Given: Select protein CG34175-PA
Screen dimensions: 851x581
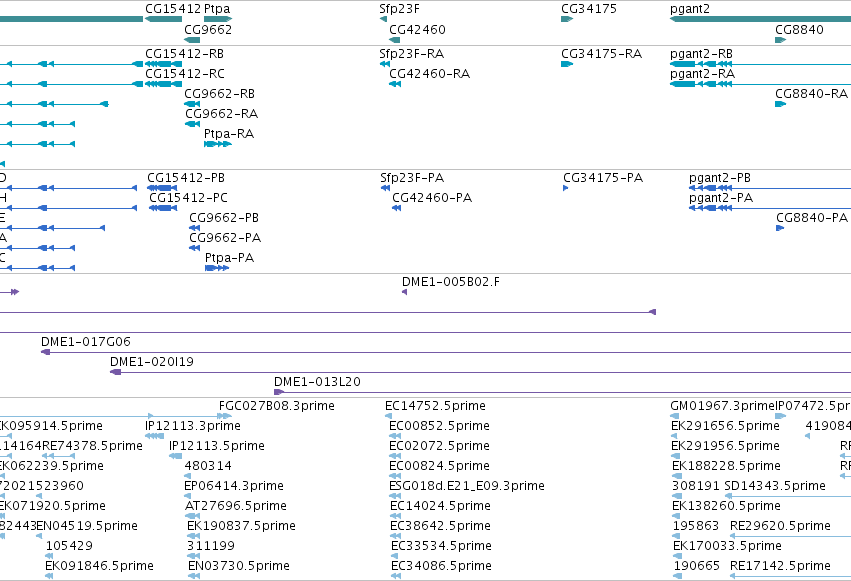Looking at the screenshot, I should 603,178.
